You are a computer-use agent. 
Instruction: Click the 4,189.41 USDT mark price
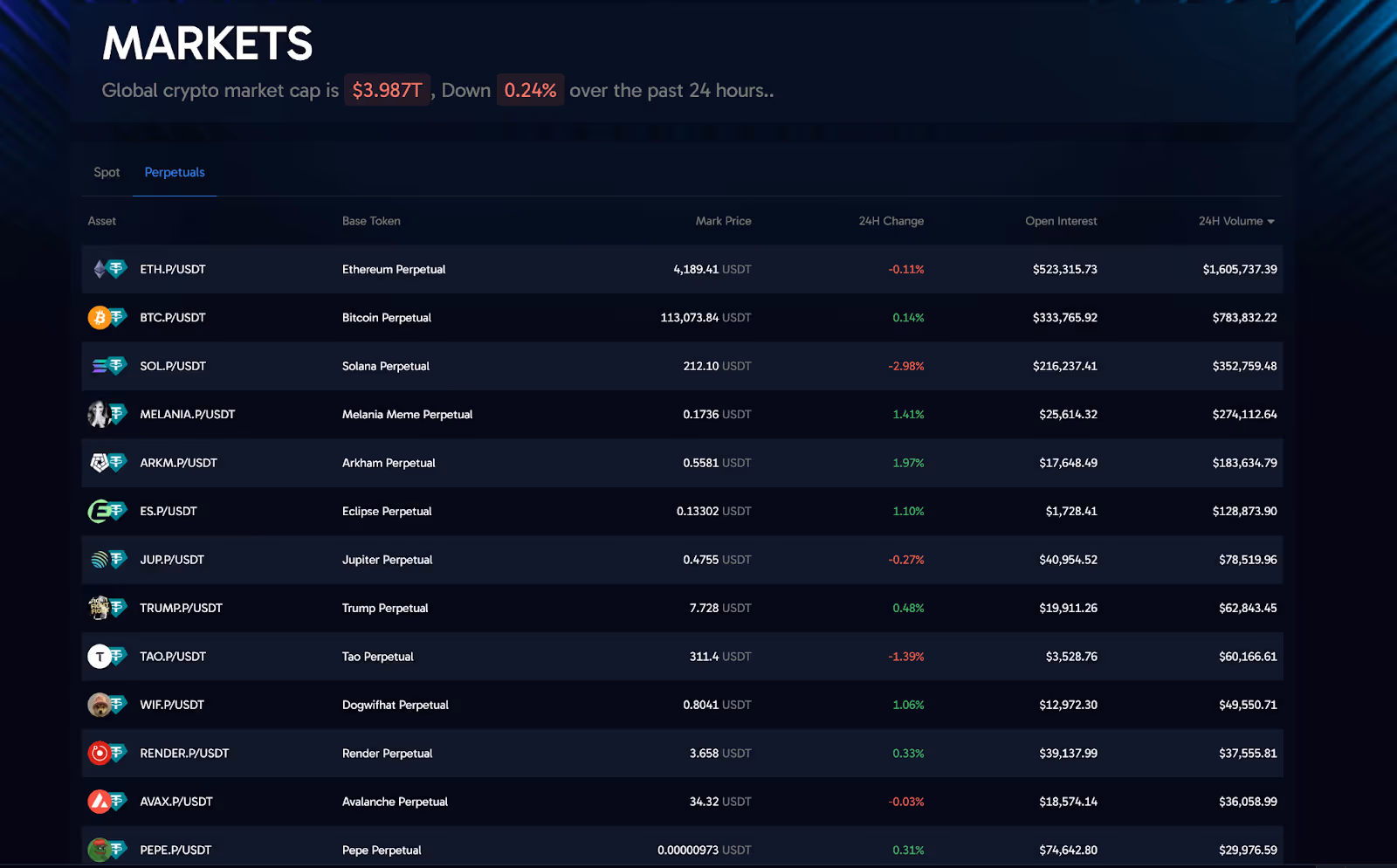[x=712, y=269]
